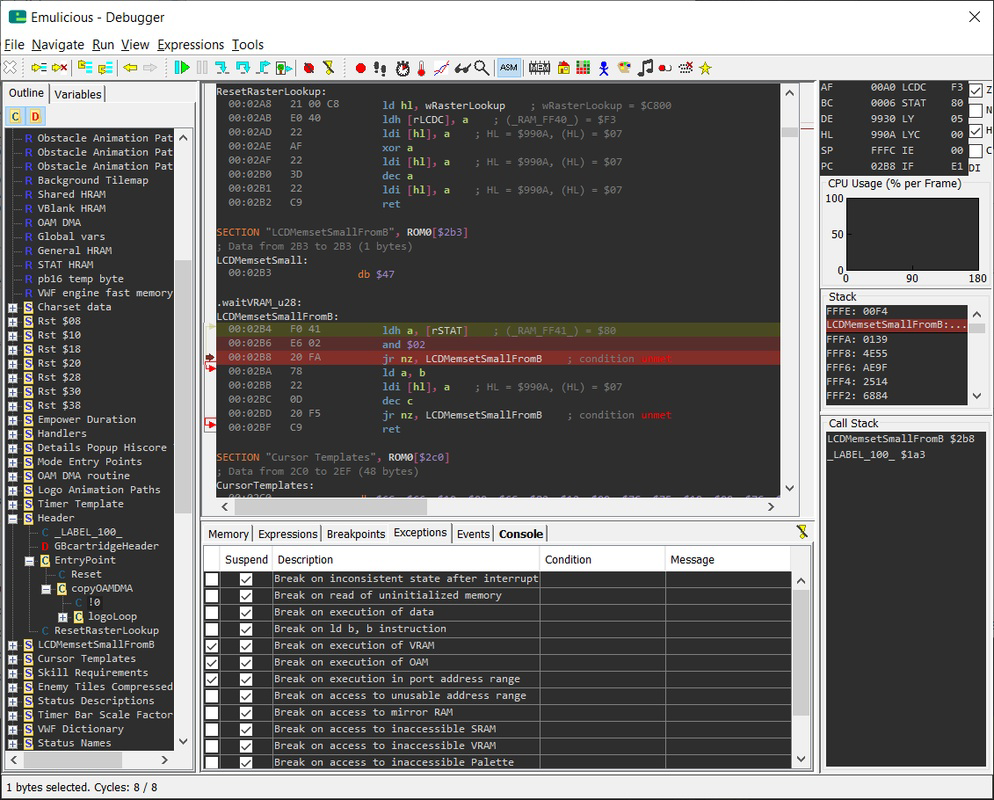The image size is (994, 800).
Task: Click the code view horizontal scrollbar thumb
Action: point(330,506)
